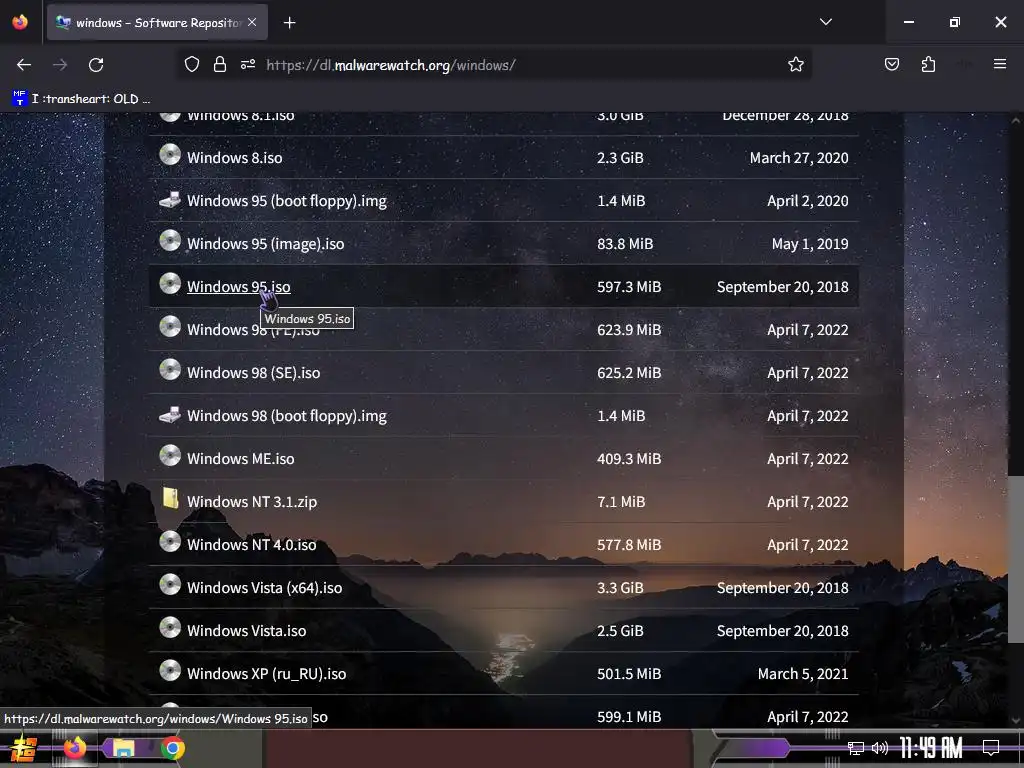Download Windows Vista.iso
1024x768 pixels.
(246, 631)
